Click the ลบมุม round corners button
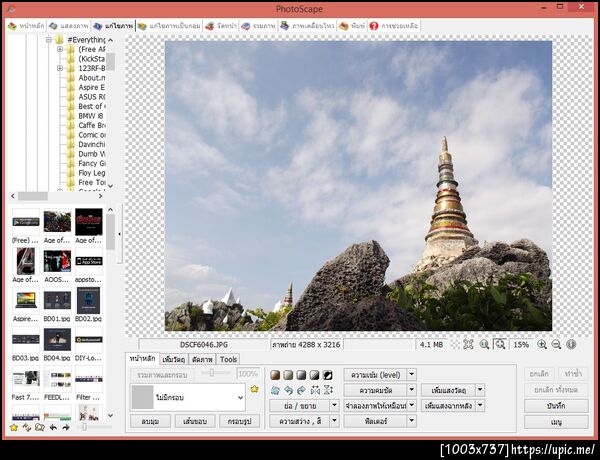 150,421
